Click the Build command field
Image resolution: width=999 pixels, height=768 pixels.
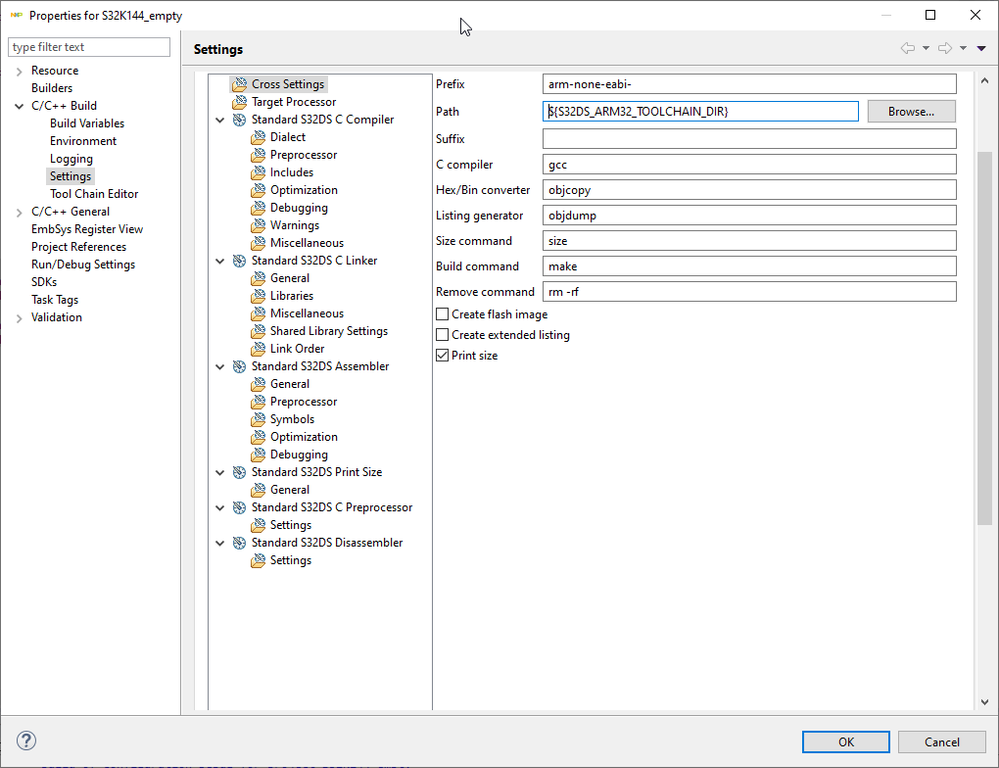(749, 266)
